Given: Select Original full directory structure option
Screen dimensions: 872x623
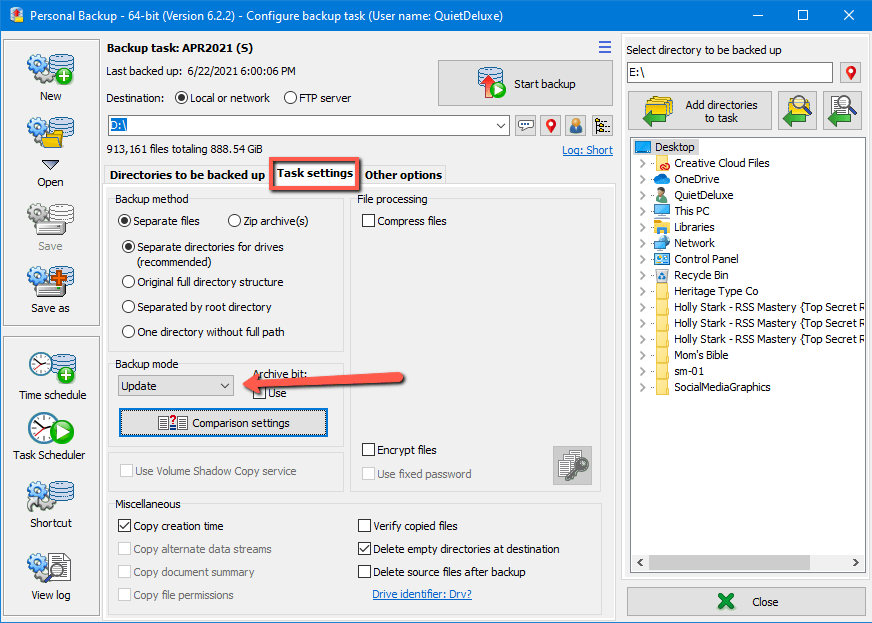Looking at the screenshot, I should (202, 282).
